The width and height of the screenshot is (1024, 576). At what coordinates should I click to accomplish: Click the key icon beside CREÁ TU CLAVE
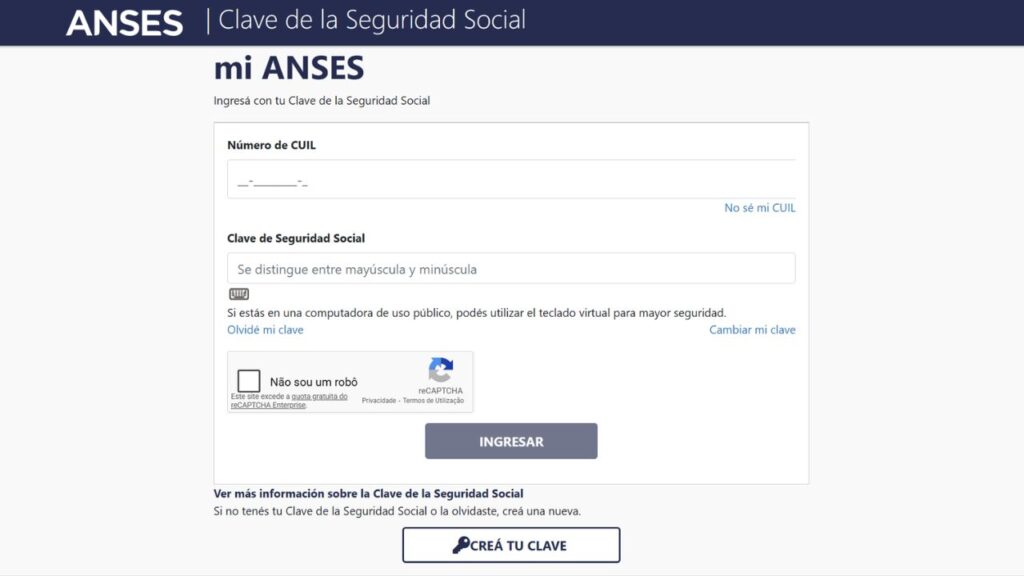point(461,545)
